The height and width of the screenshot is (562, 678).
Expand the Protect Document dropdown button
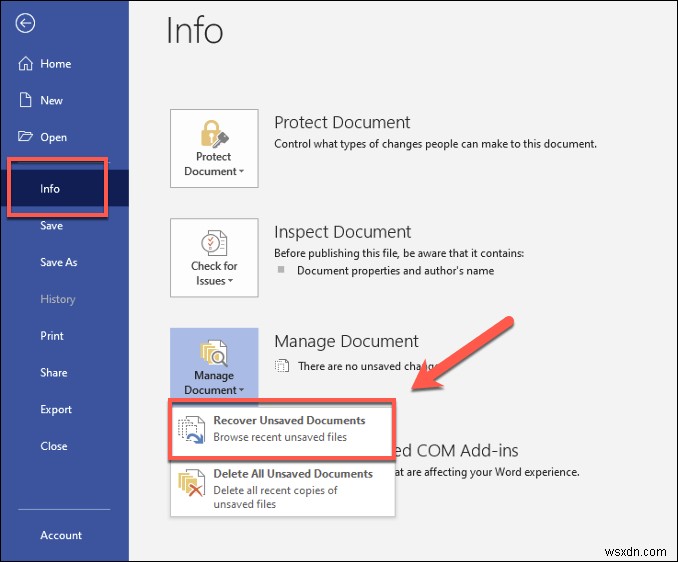coord(214,148)
